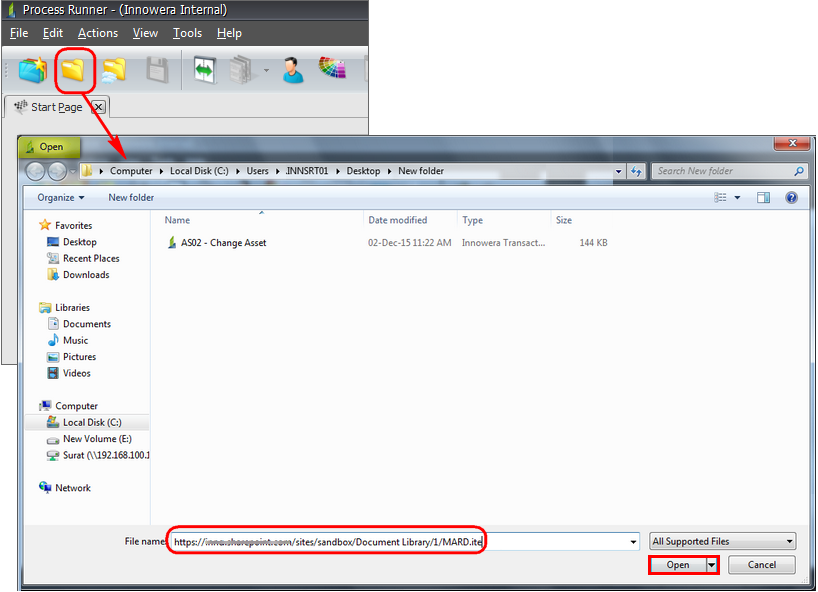
Task: Click the File name input field
Action: (400, 542)
